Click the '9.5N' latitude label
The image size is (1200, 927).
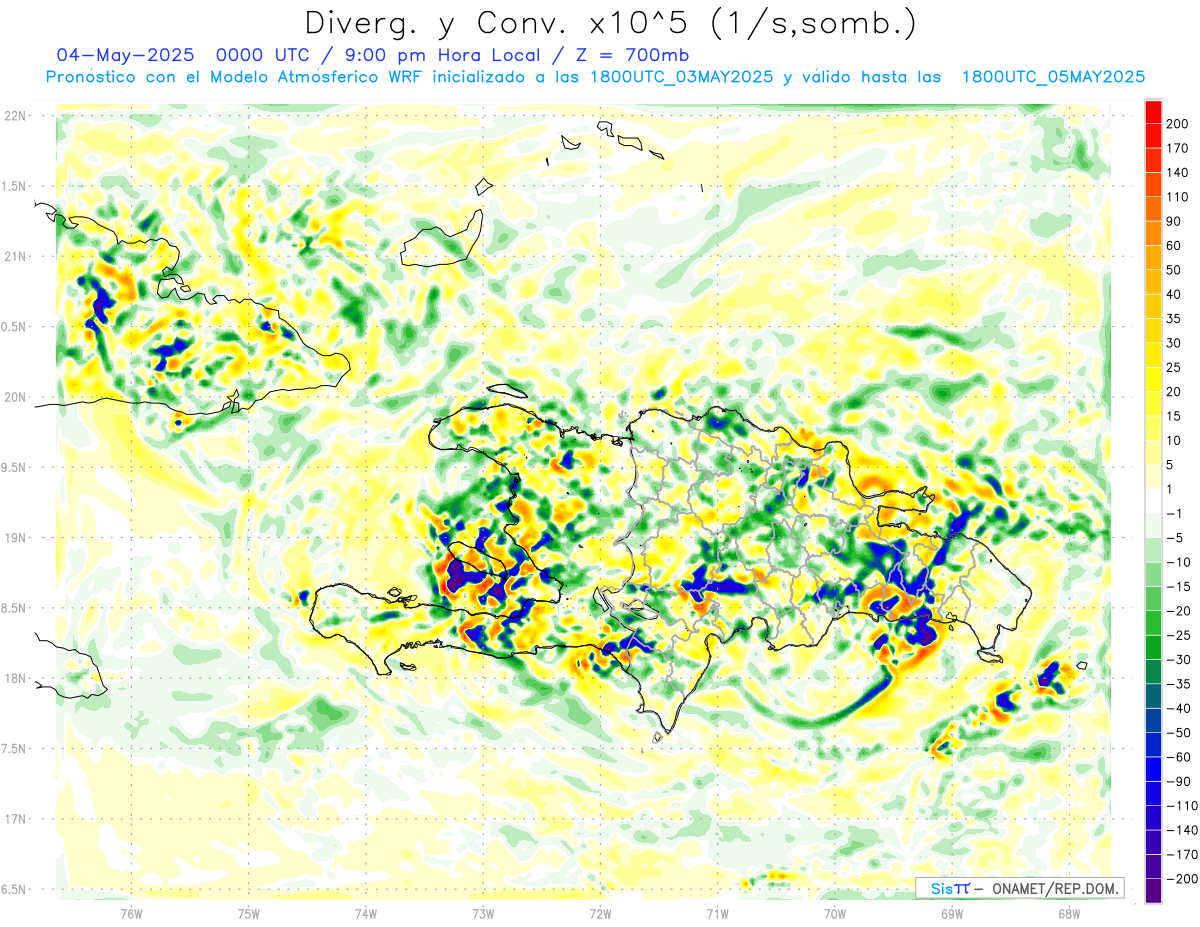[x=13, y=467]
